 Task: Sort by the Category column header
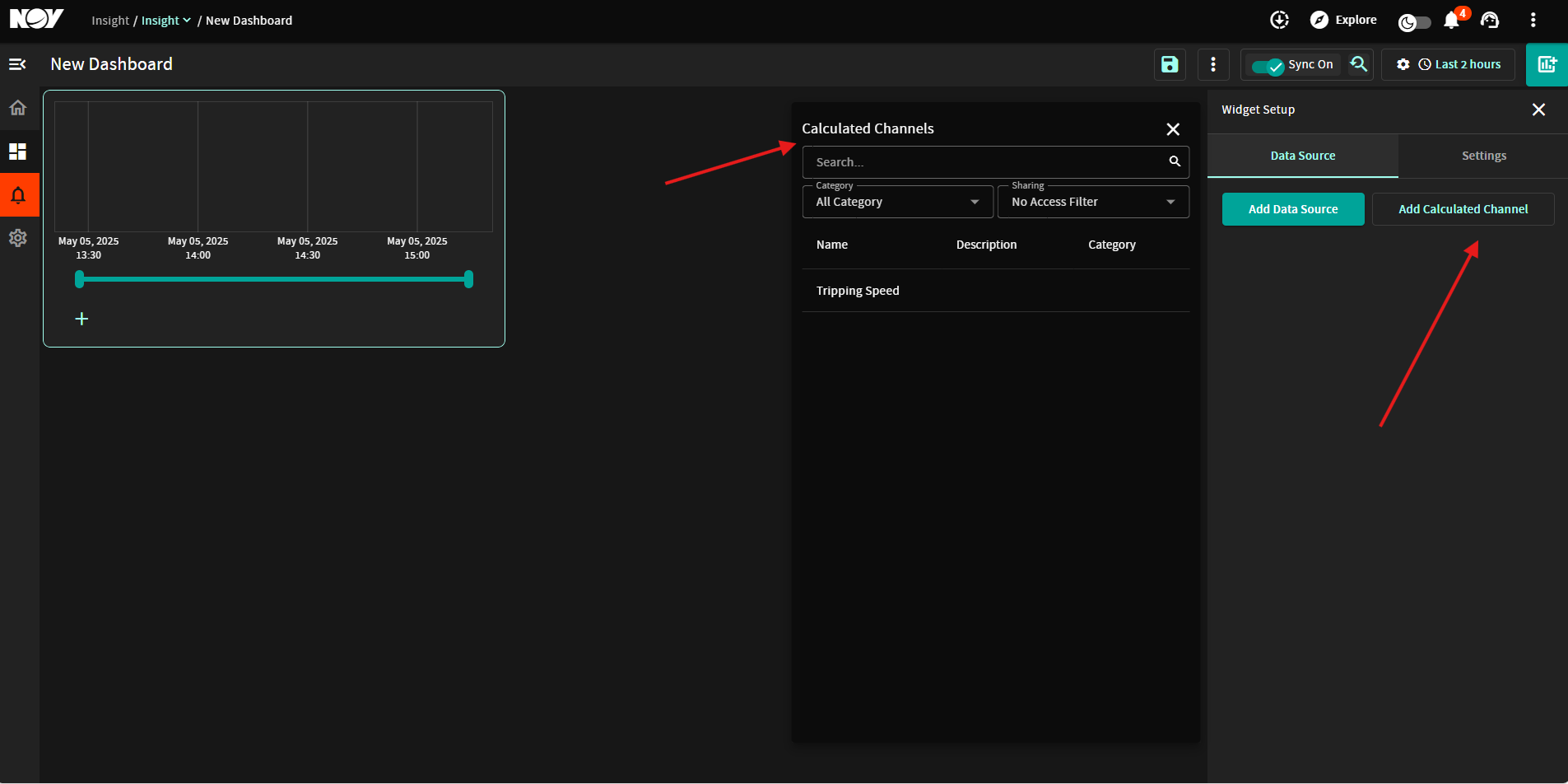pyautogui.click(x=1112, y=245)
